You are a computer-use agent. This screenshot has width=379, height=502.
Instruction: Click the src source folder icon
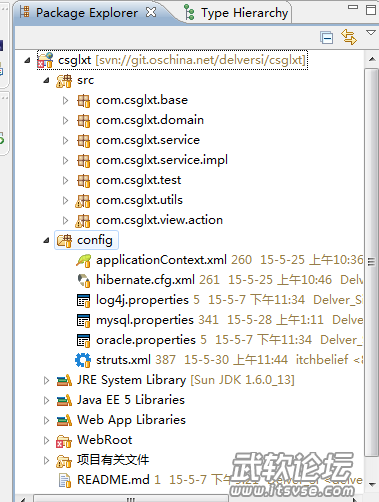pyautogui.click(x=64, y=81)
